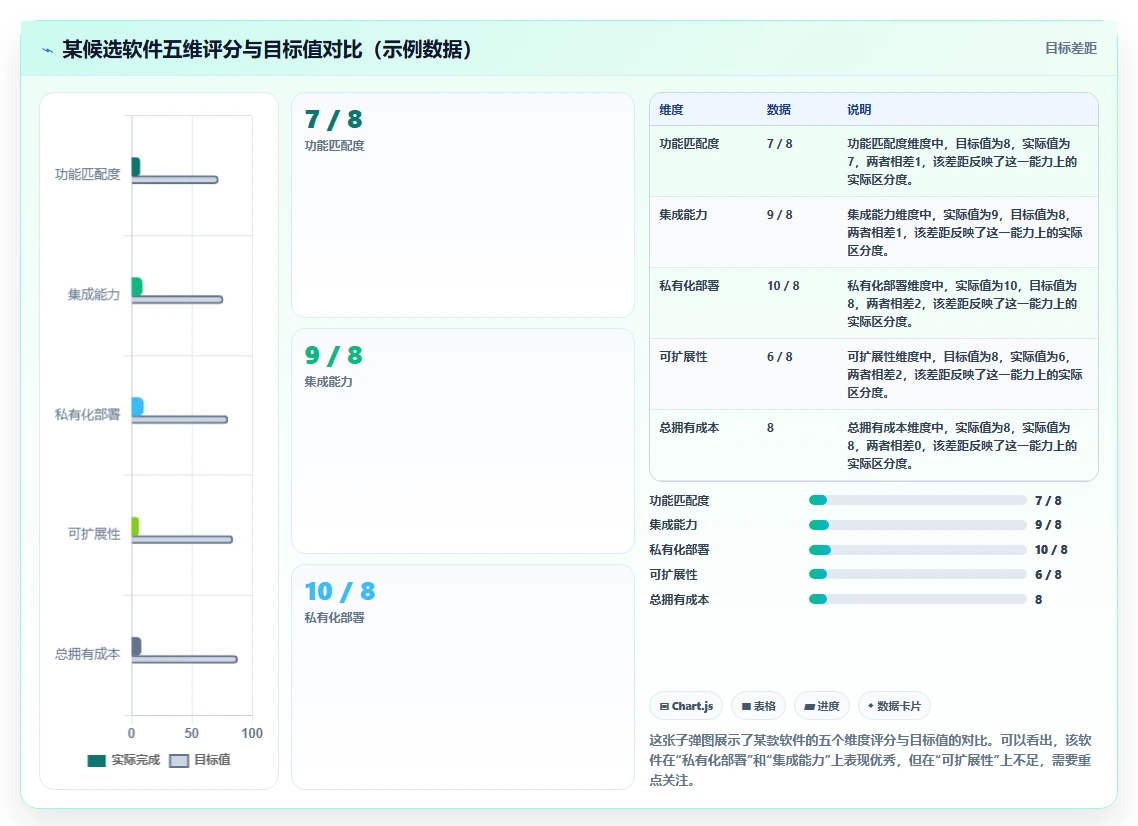This screenshot has width=1138, height=826.
Task: Click the summary paragraph below the tag chips
Action: click(870, 760)
